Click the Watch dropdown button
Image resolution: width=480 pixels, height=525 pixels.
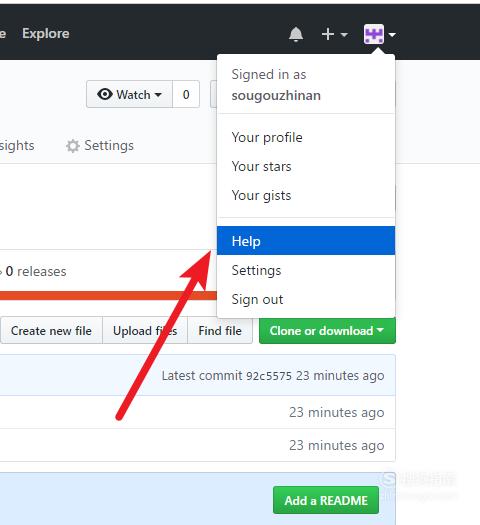[129, 94]
